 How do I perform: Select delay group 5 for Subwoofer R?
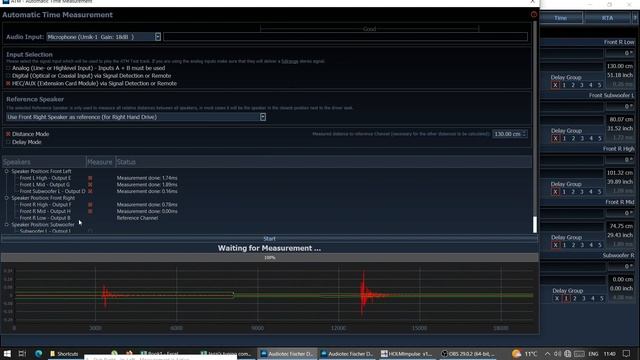coord(601,298)
